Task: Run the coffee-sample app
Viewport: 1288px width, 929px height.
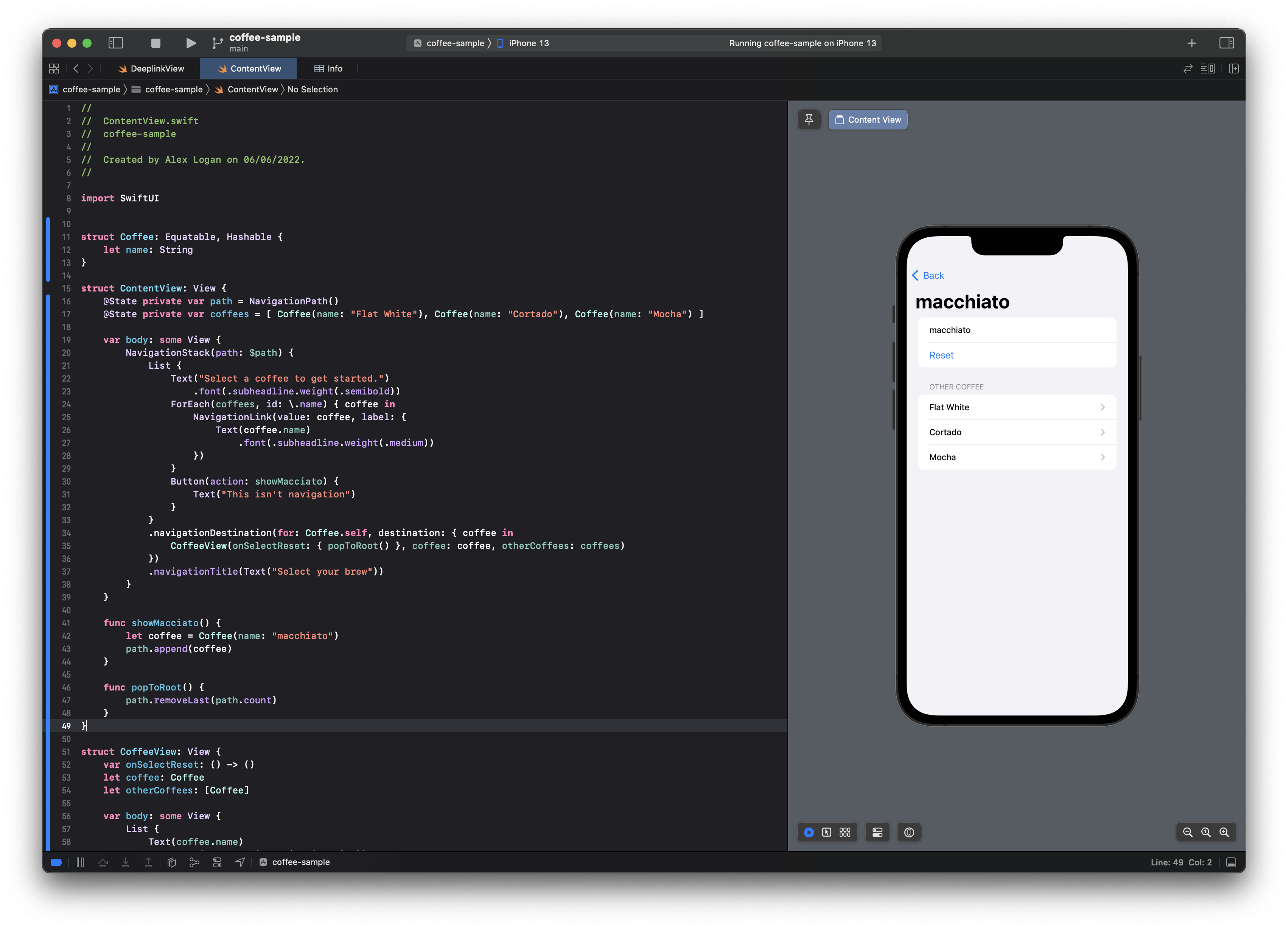Action: point(190,43)
